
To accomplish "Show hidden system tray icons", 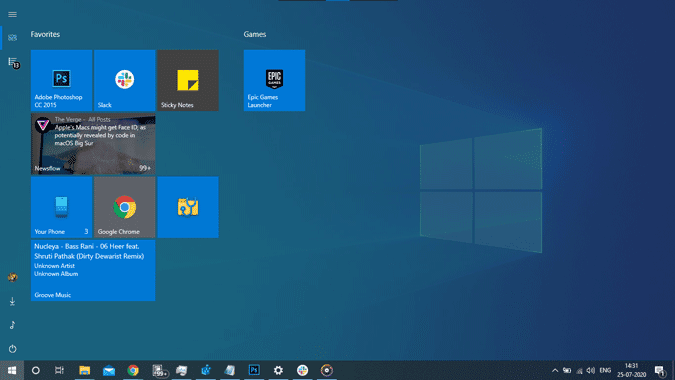I will (x=555, y=370).
